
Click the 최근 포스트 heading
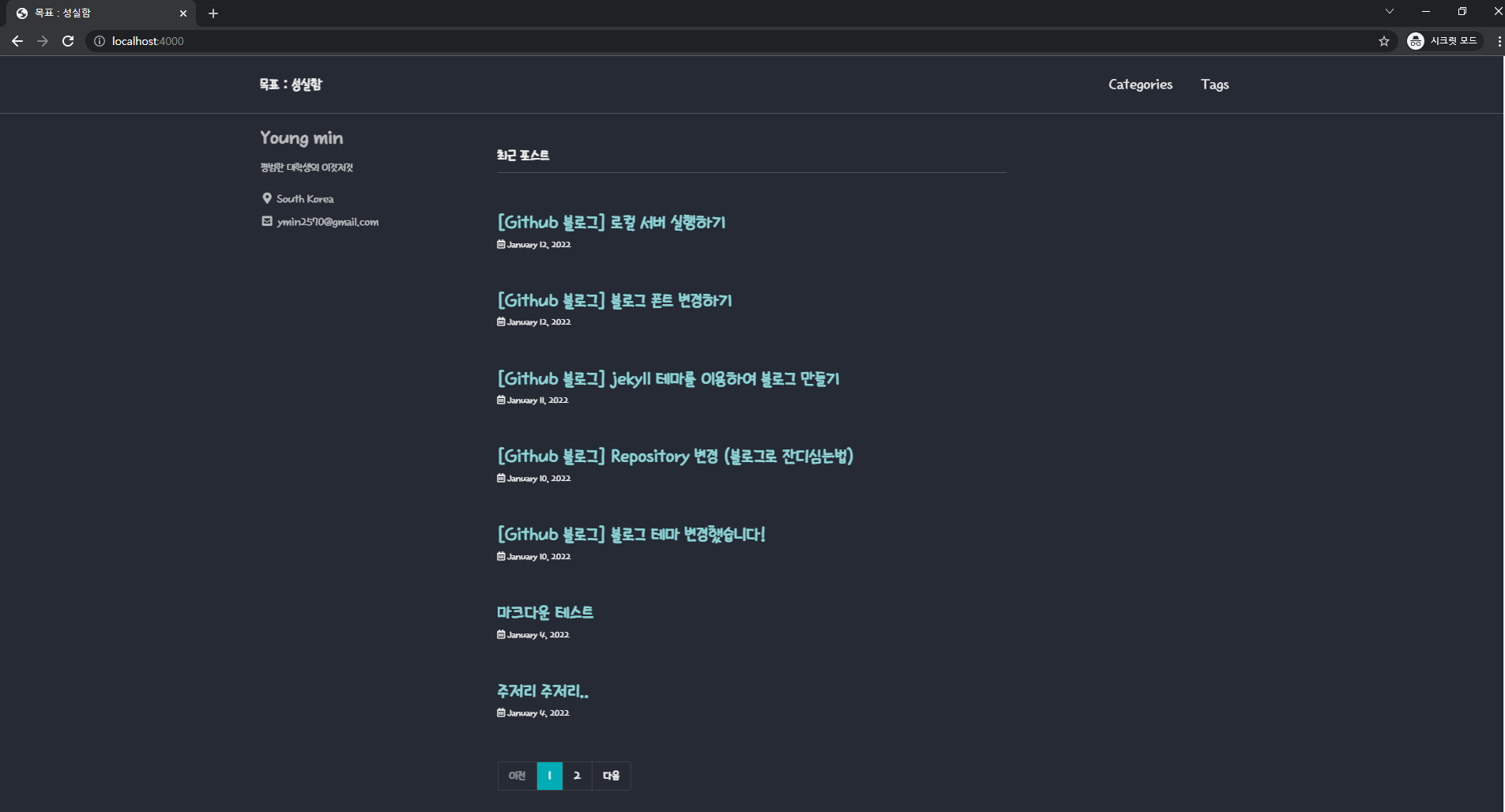[523, 155]
